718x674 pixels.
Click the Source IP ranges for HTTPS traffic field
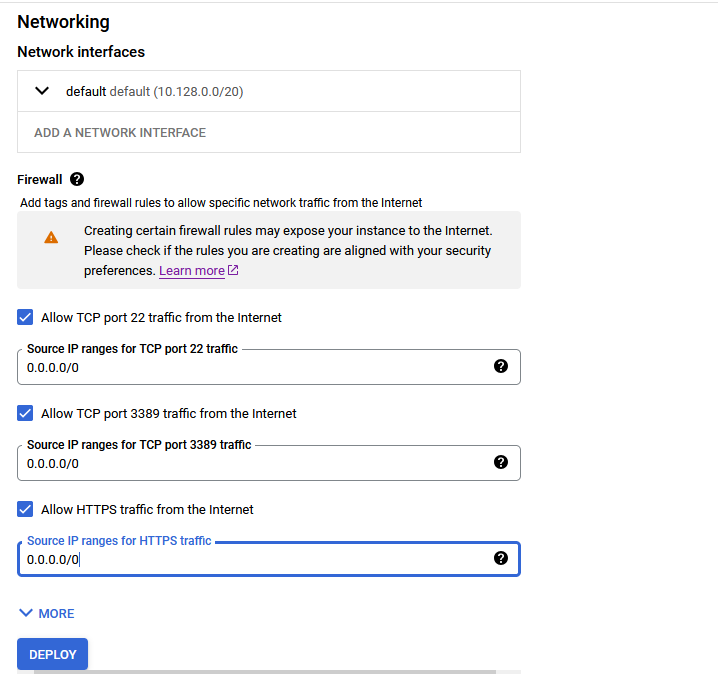[x=269, y=559]
